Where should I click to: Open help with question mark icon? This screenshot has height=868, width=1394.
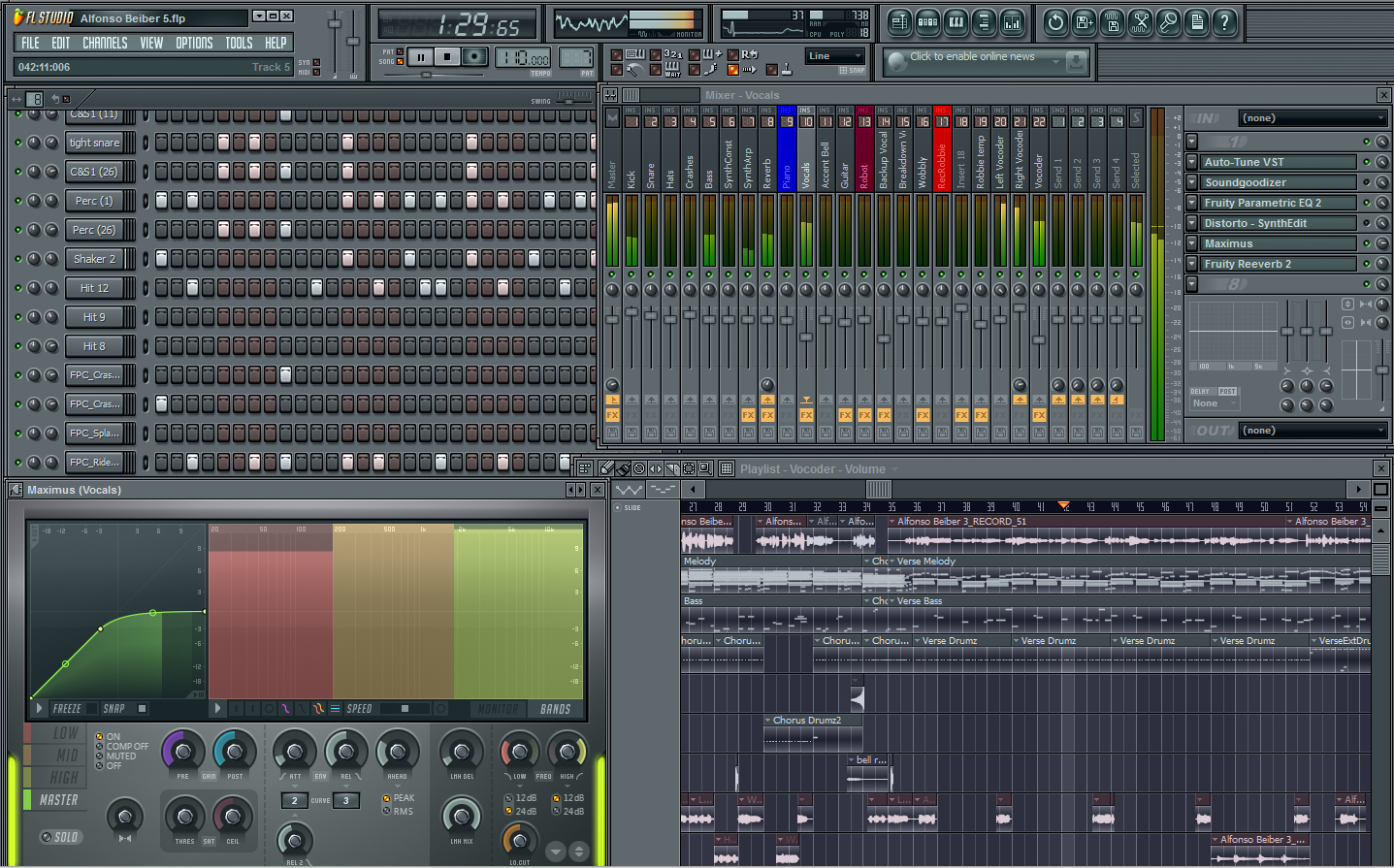(x=1225, y=22)
